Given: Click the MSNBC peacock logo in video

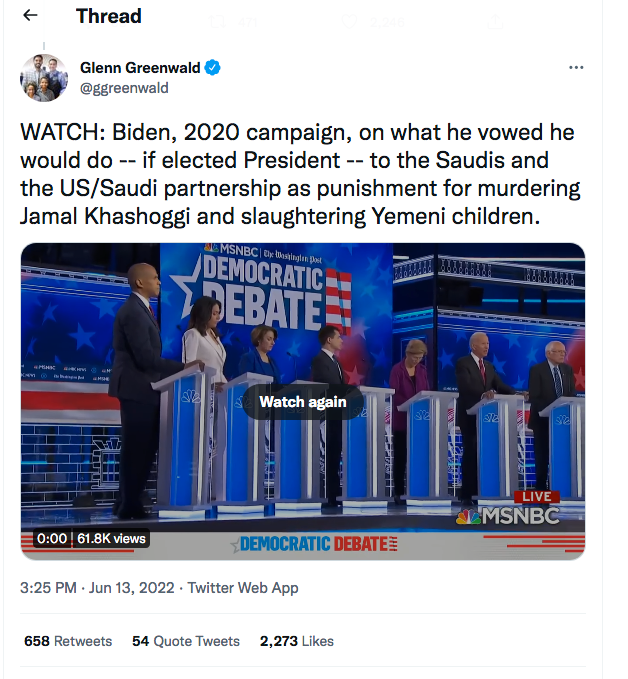Looking at the screenshot, I should [x=468, y=516].
